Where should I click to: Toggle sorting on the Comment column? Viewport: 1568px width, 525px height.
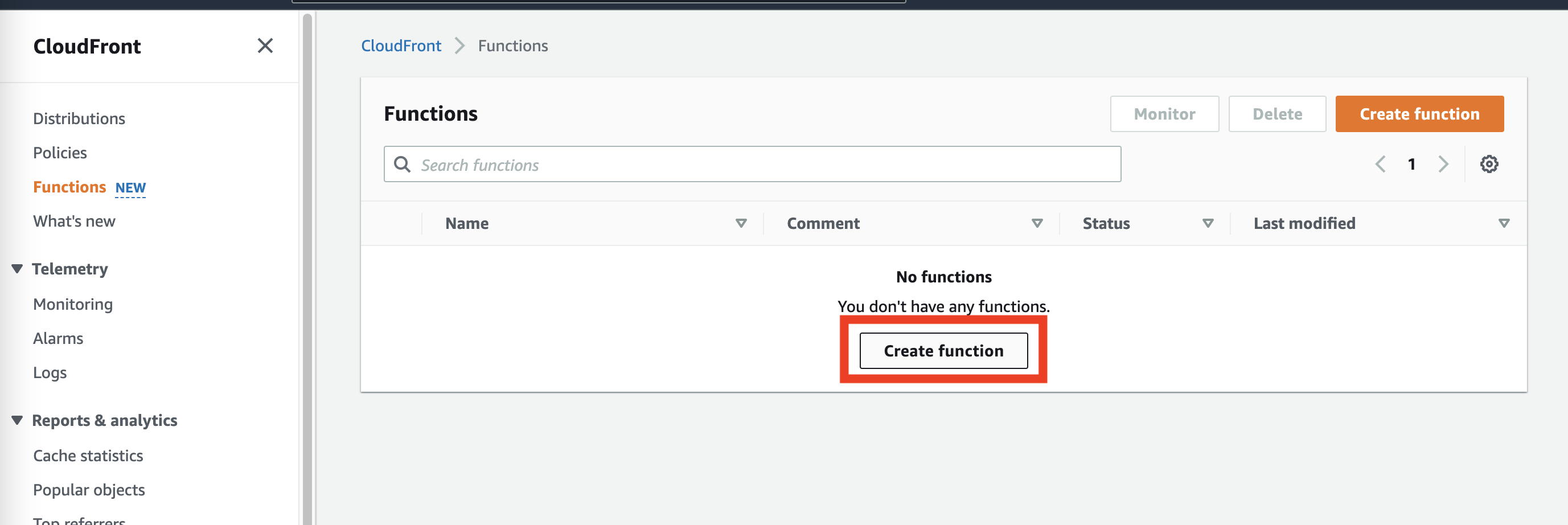click(x=1038, y=224)
